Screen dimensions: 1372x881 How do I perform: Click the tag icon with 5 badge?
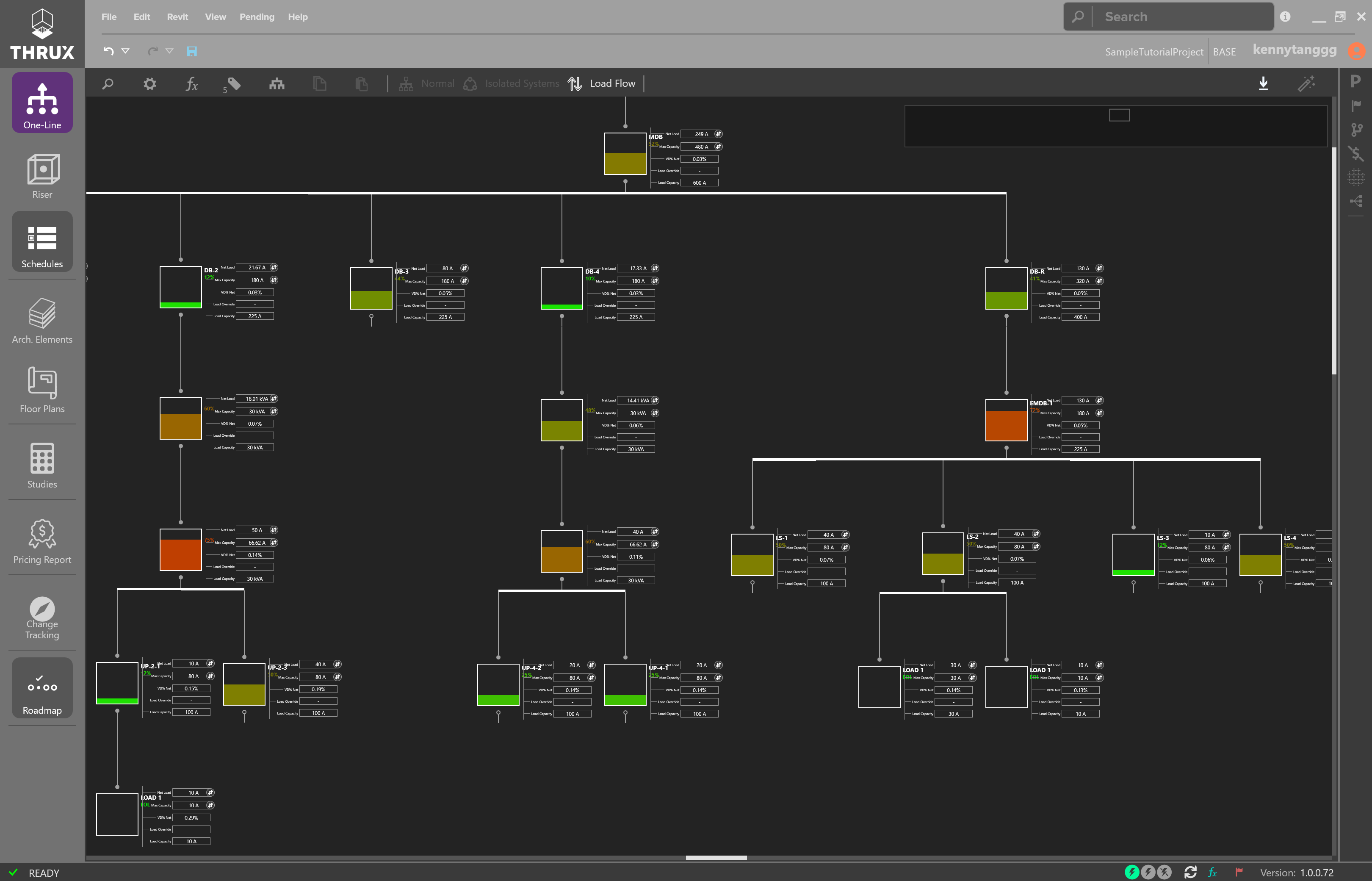point(232,85)
